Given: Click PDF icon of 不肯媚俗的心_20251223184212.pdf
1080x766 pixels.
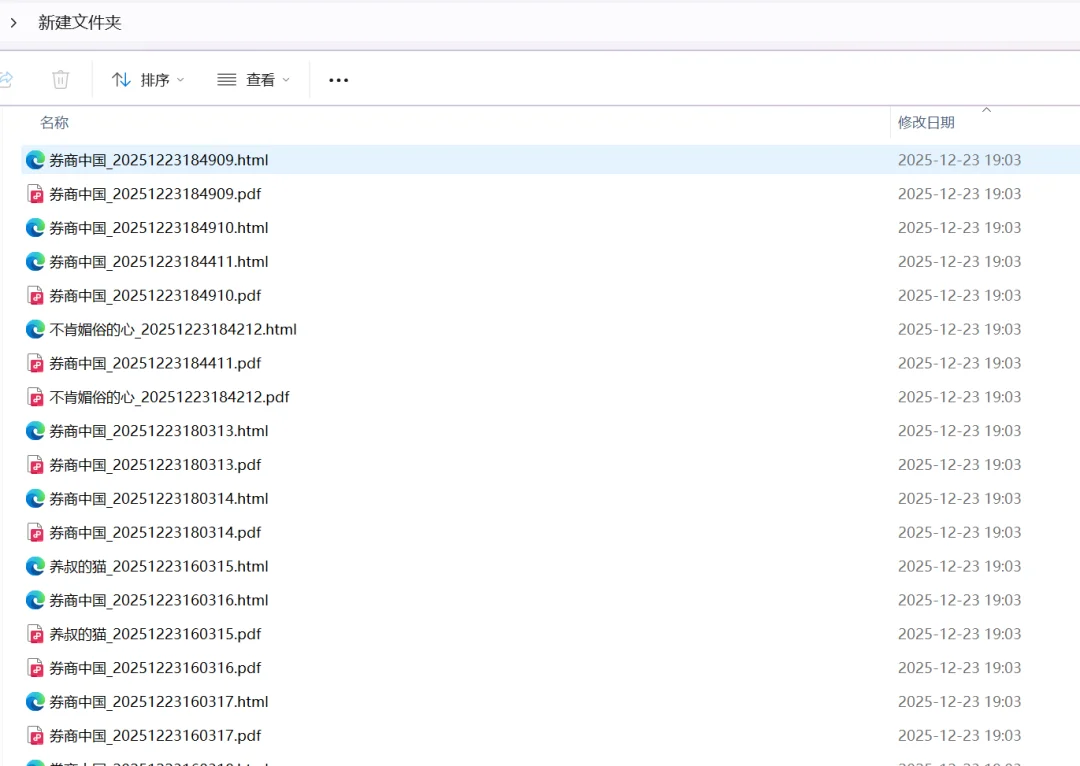Looking at the screenshot, I should point(35,397).
